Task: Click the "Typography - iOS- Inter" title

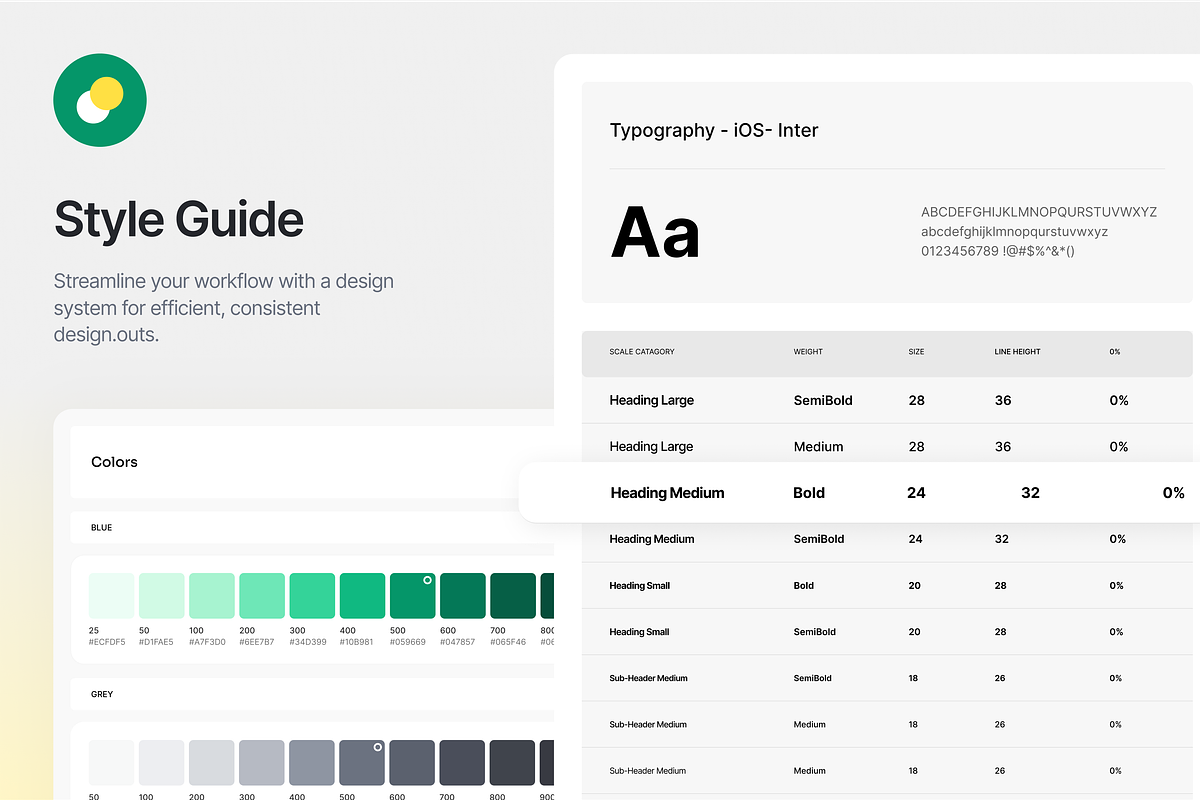Action: click(x=714, y=130)
